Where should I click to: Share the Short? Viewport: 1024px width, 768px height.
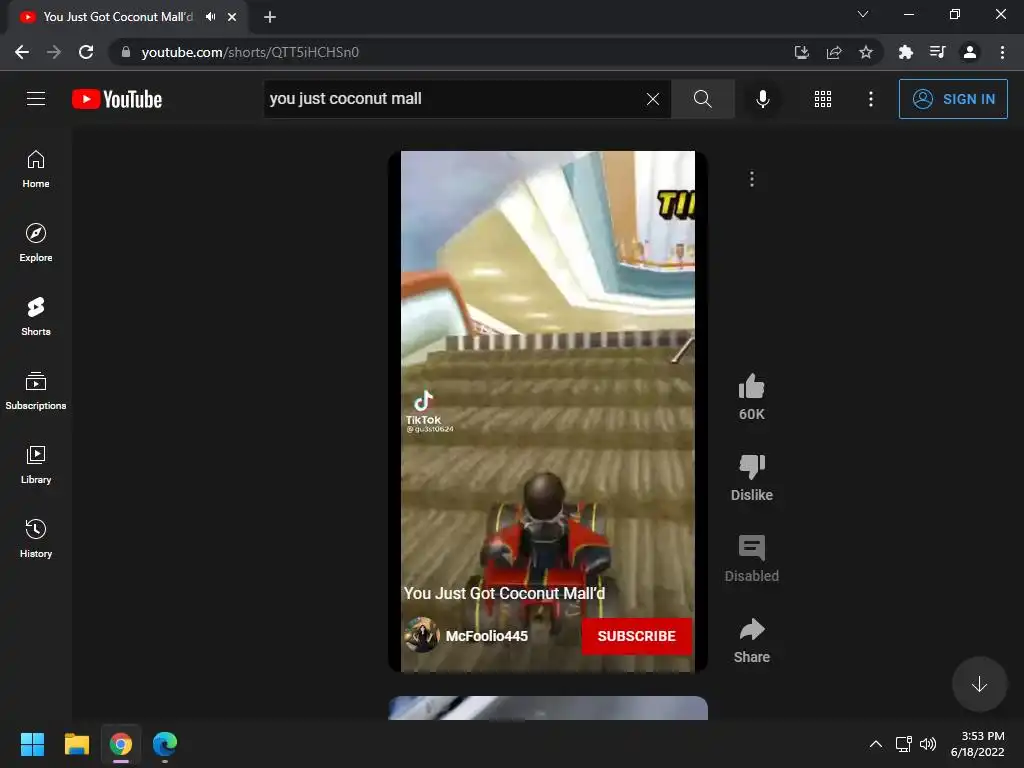(752, 630)
